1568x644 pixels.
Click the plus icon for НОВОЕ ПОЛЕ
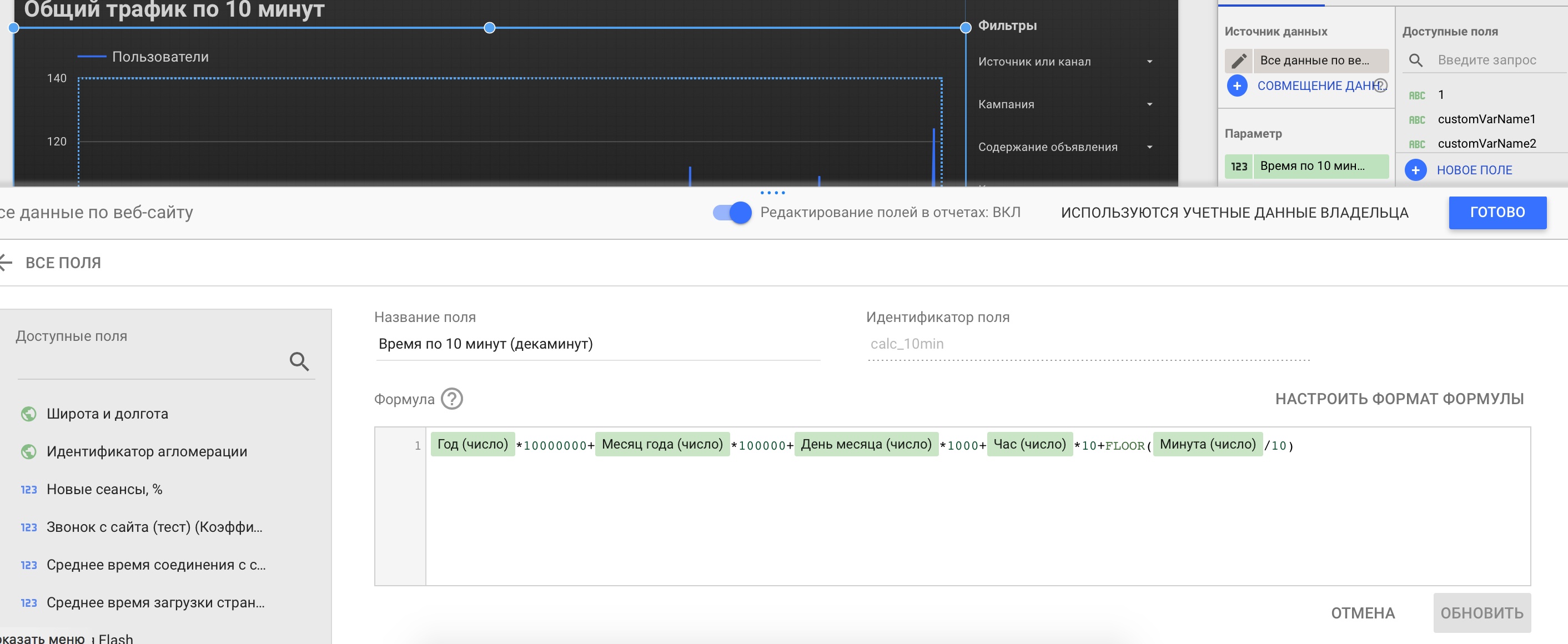pyautogui.click(x=1416, y=170)
